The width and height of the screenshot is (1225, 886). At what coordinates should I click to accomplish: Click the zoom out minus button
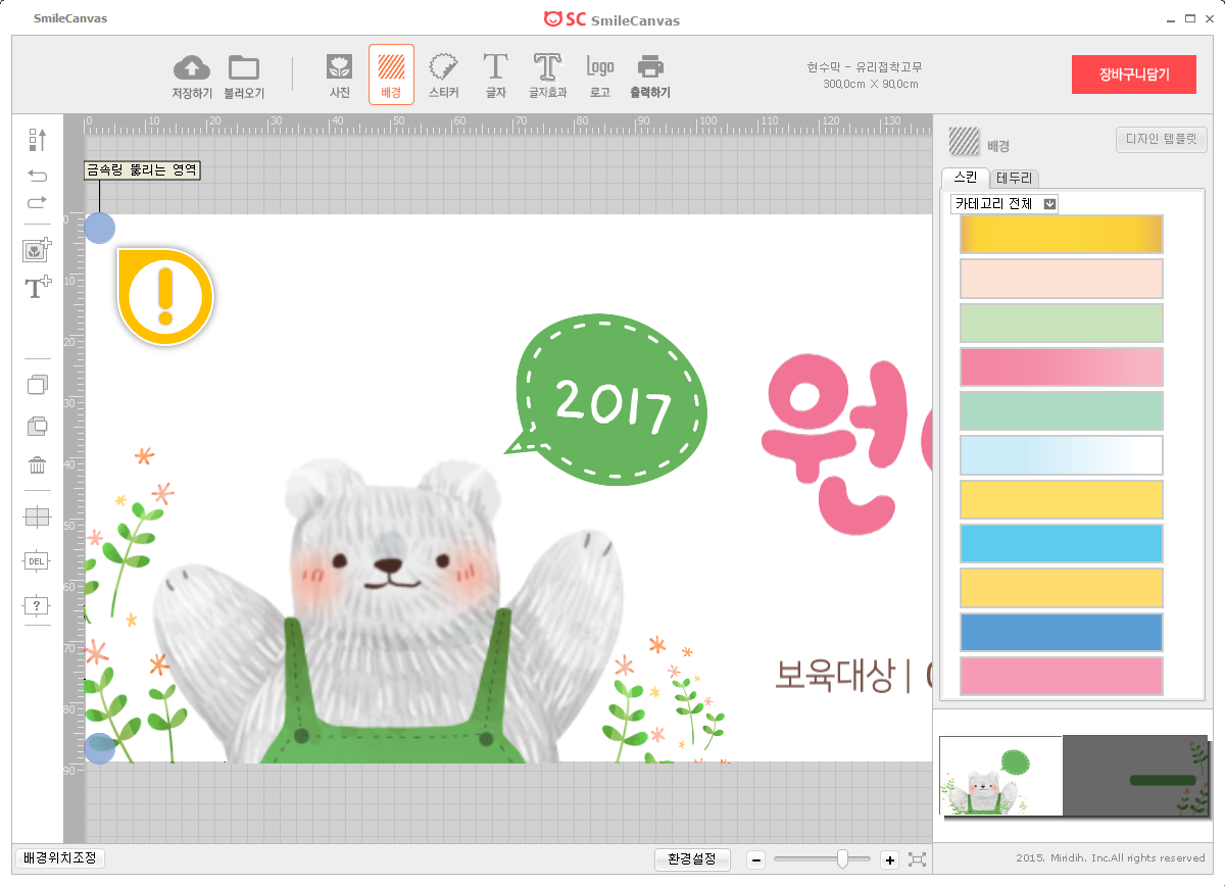pyautogui.click(x=757, y=860)
